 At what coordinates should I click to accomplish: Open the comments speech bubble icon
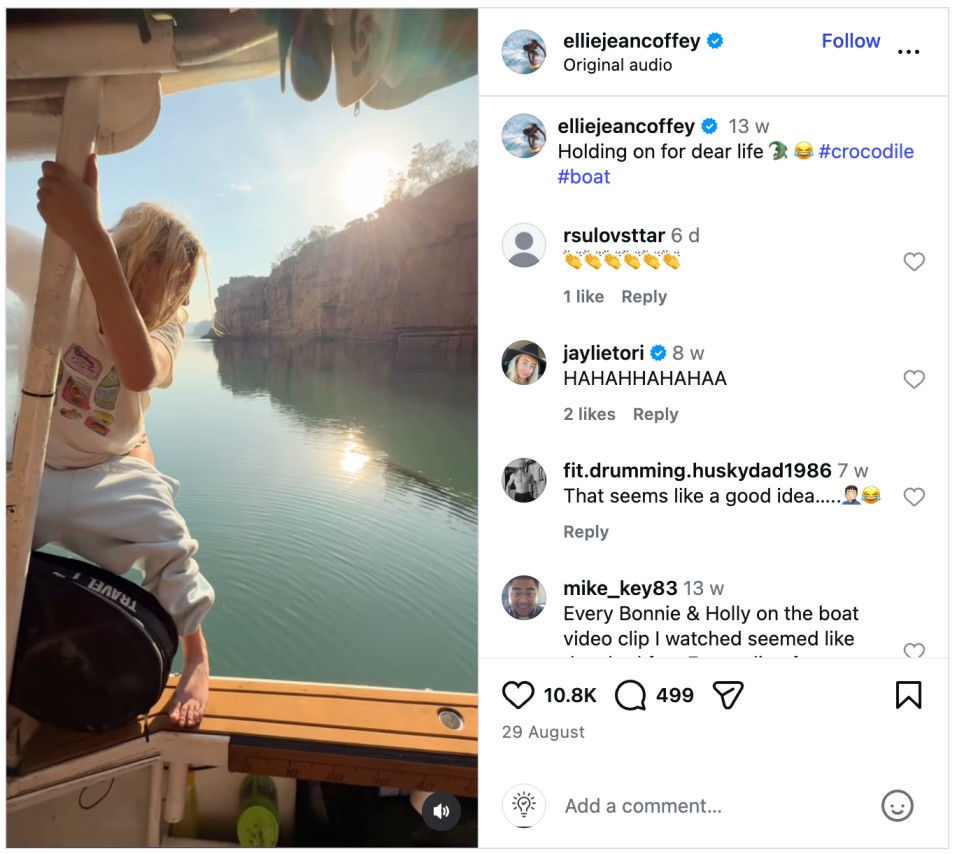631,695
